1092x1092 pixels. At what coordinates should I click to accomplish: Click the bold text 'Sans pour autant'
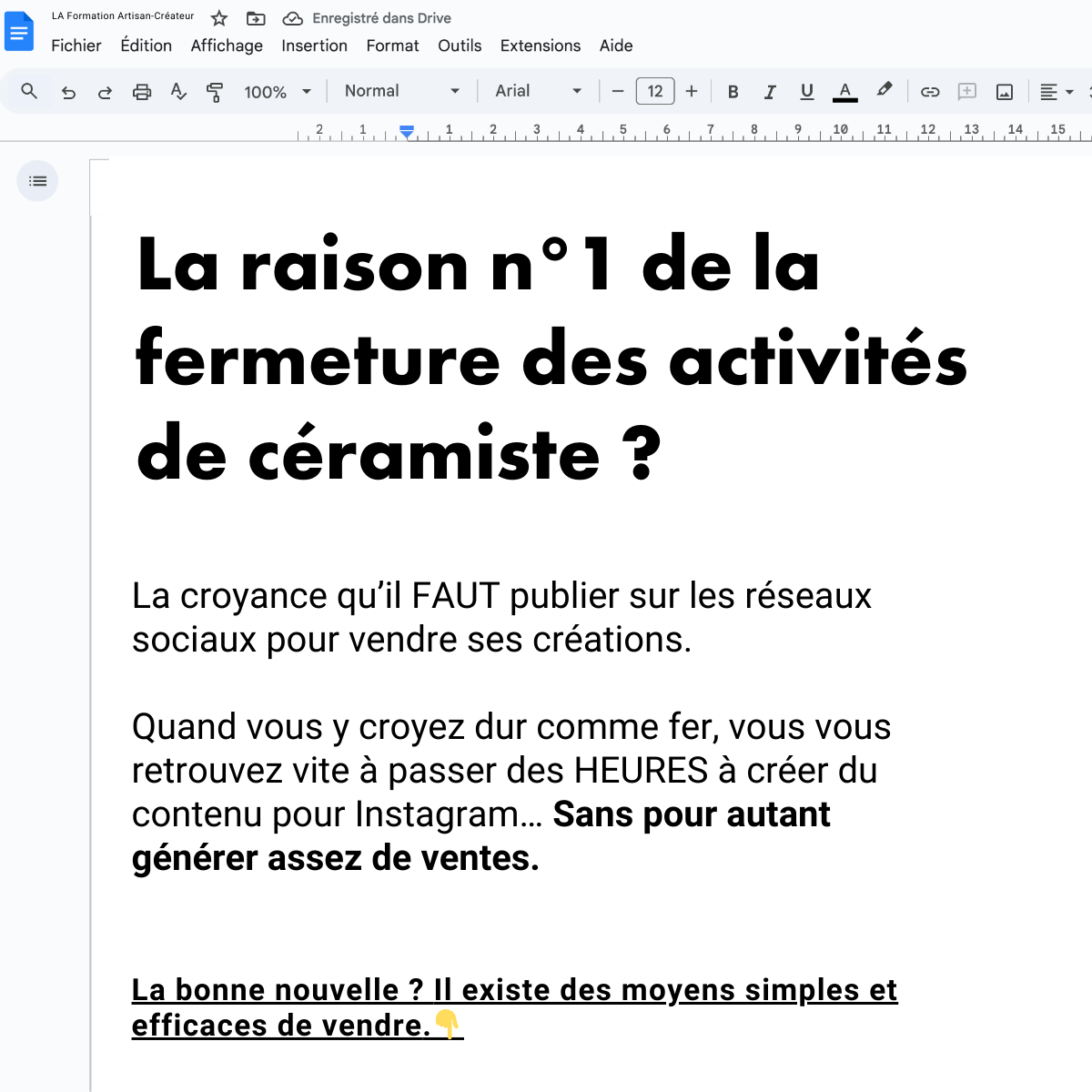point(692,814)
